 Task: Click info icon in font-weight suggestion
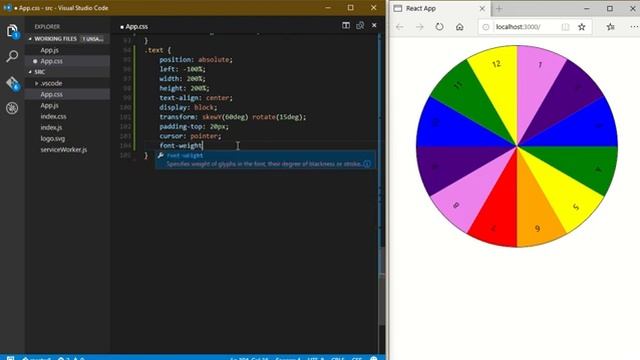pyautogui.click(x=367, y=164)
